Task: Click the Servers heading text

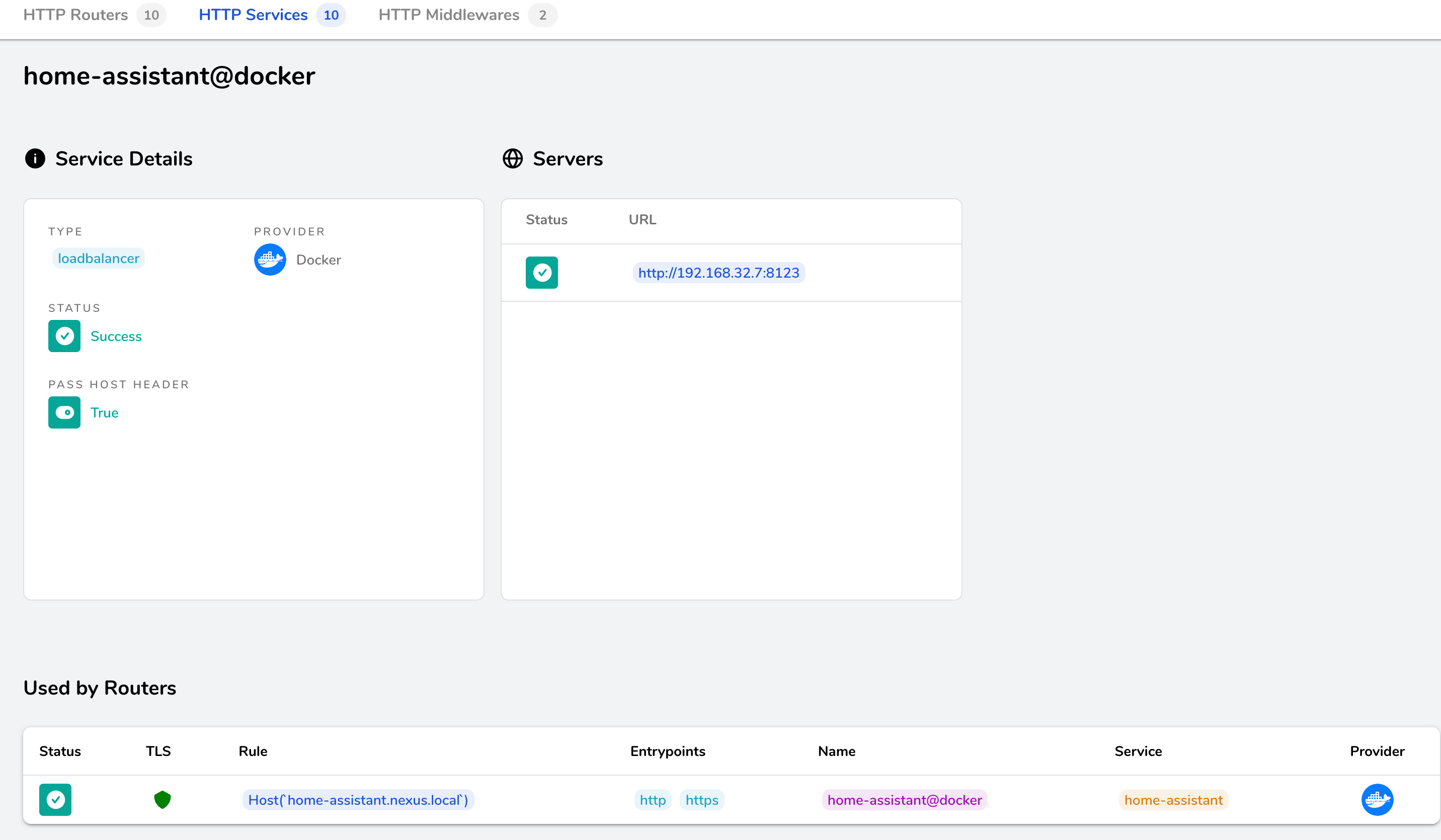Action: click(x=568, y=158)
